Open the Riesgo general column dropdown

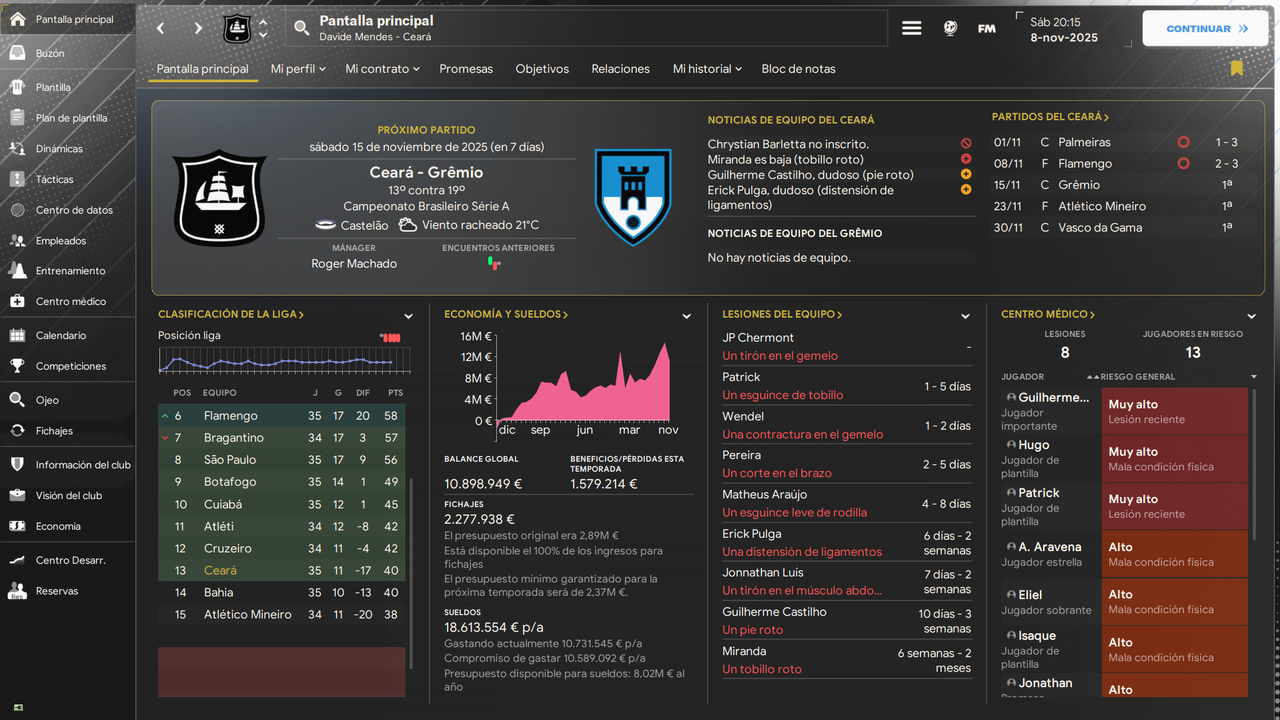pos(1254,377)
